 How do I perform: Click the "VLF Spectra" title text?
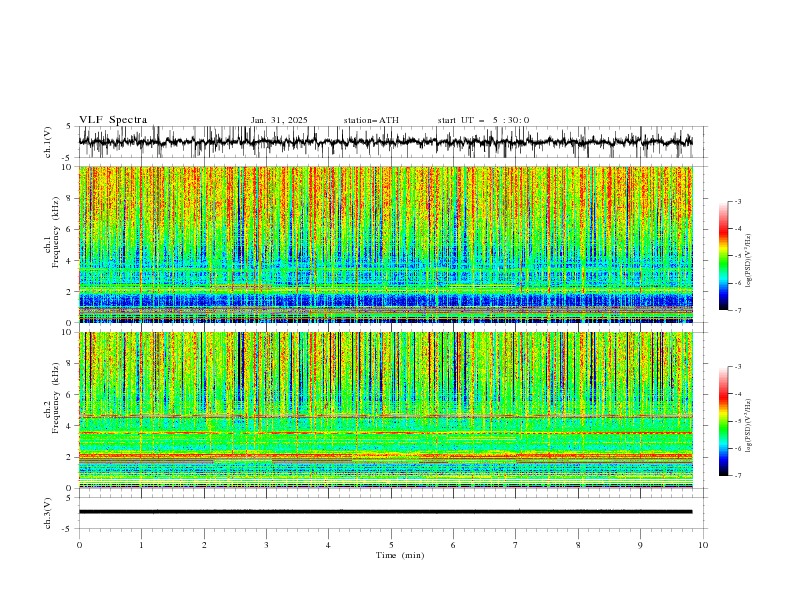pyautogui.click(x=113, y=120)
